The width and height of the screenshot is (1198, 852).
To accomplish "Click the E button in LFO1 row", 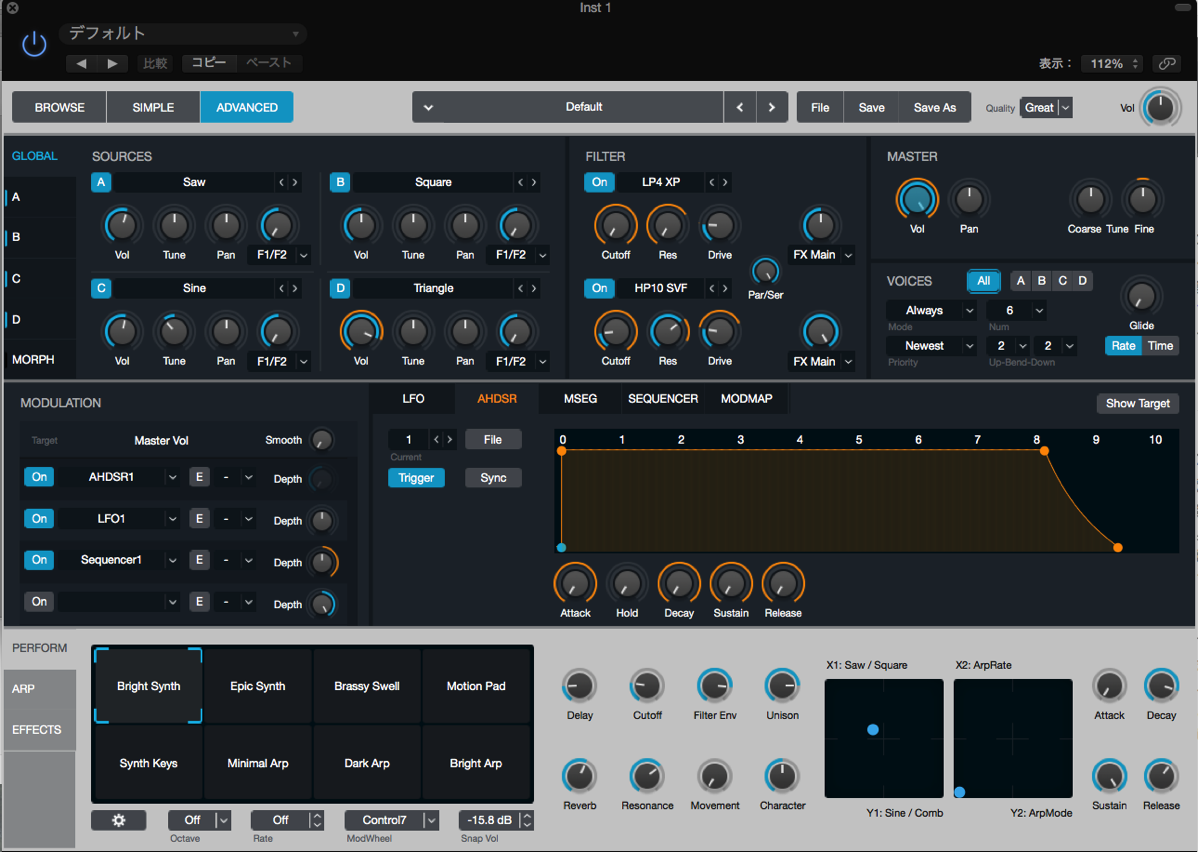I will 199,519.
